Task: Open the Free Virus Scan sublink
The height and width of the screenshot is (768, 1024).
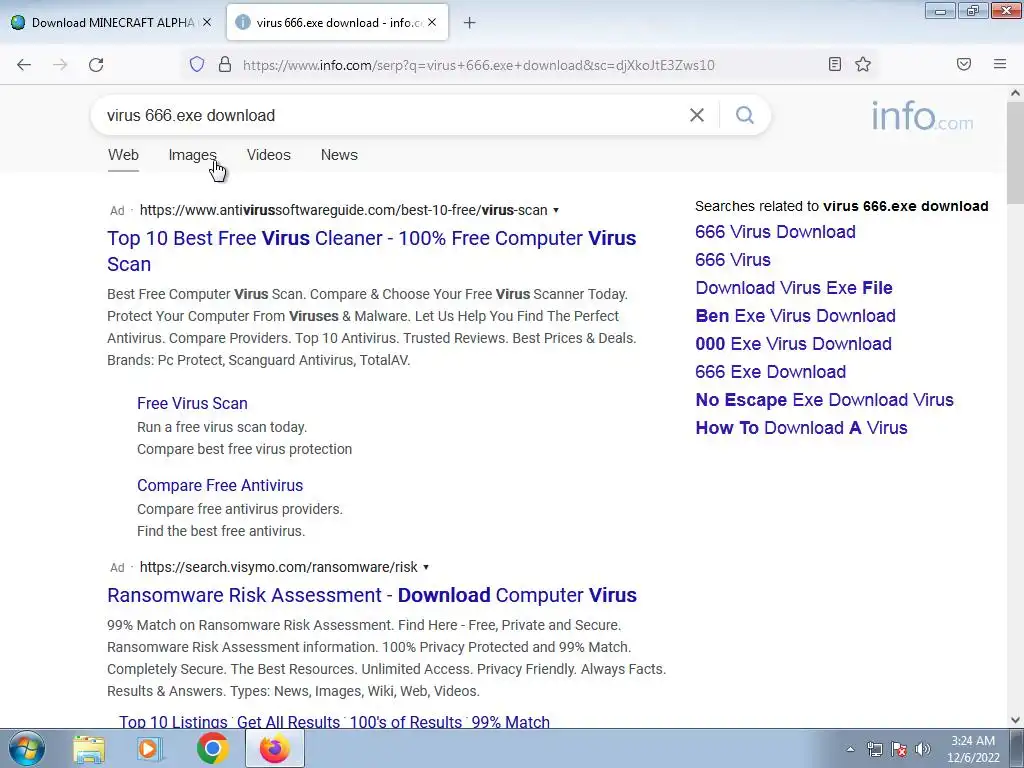Action: [x=192, y=403]
